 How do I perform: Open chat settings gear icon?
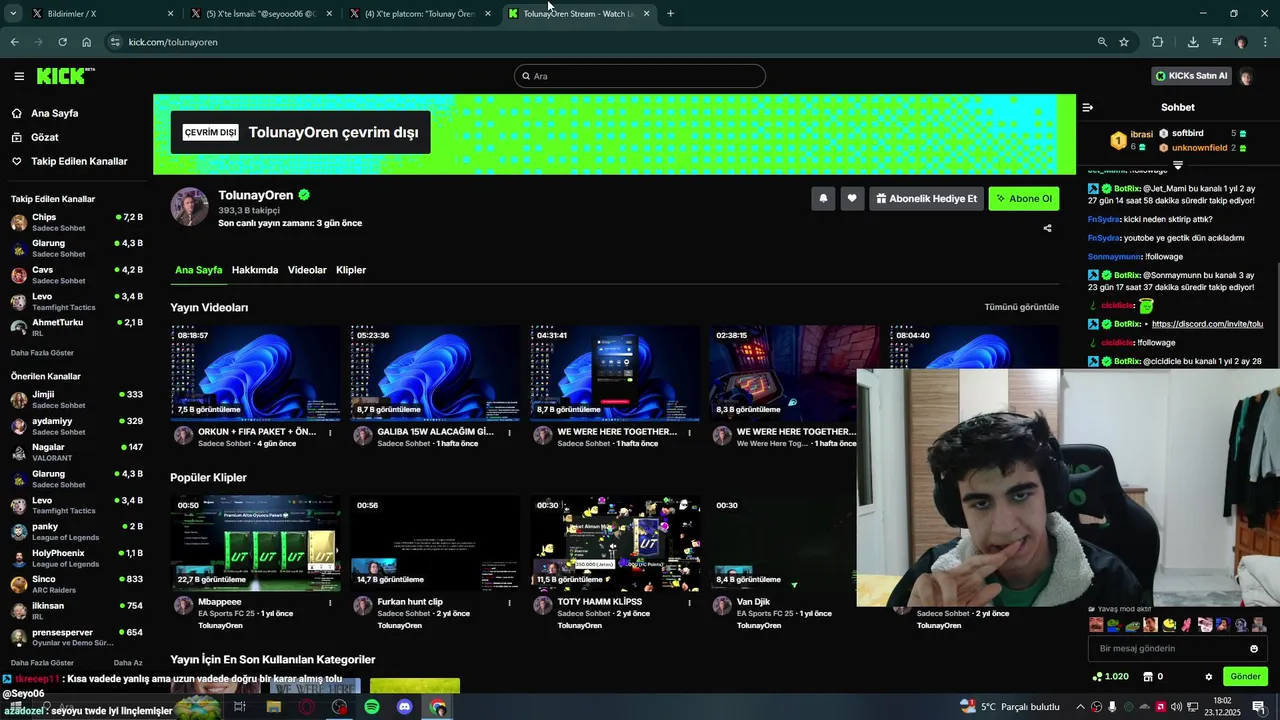pyautogui.click(x=1208, y=677)
